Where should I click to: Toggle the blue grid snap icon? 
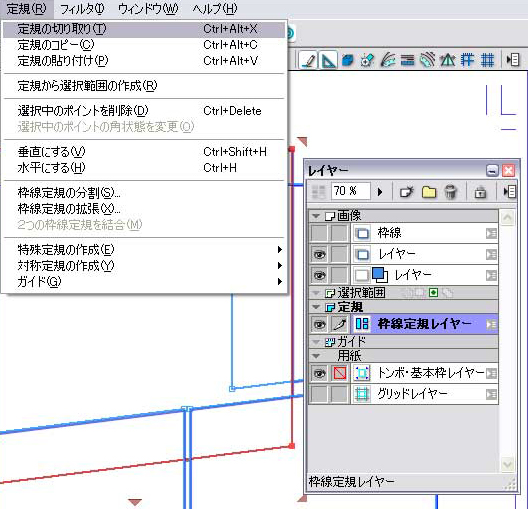pyautogui.click(x=487, y=60)
